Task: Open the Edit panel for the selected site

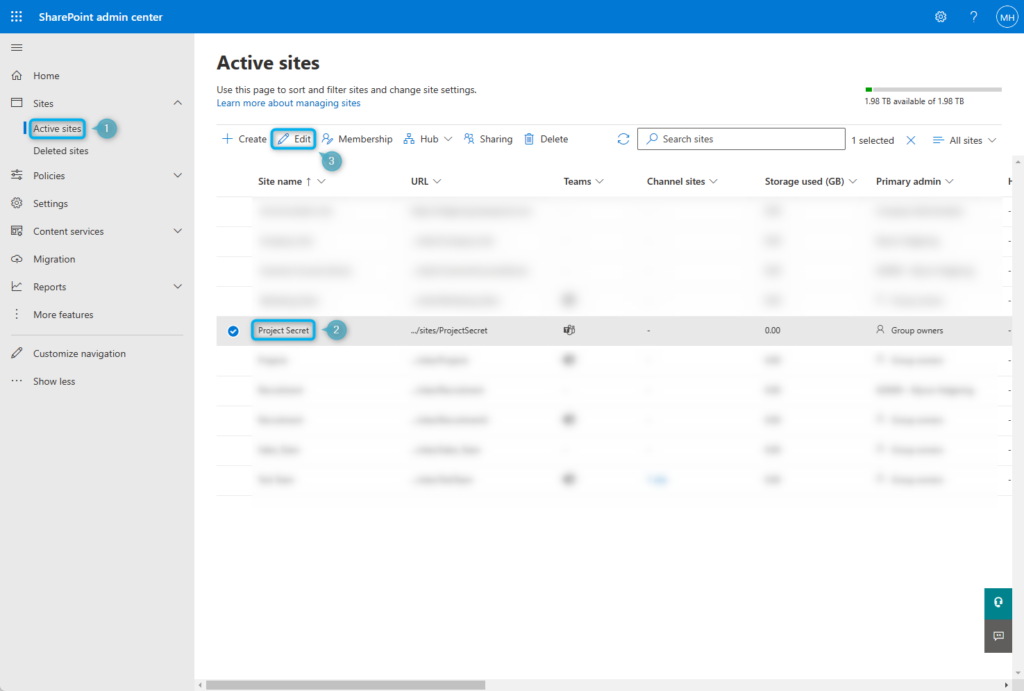Action: (x=293, y=138)
